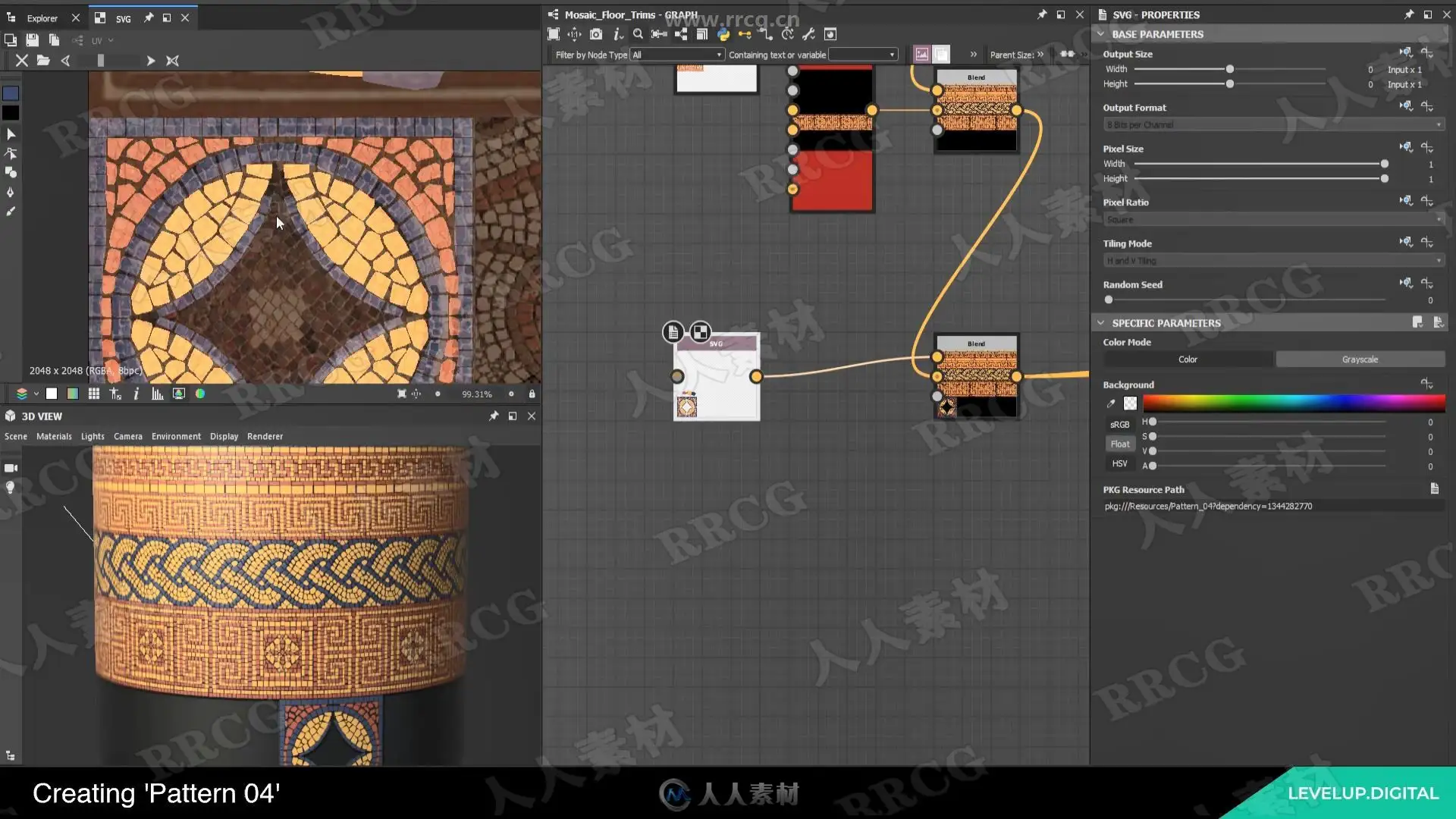Image resolution: width=1456 pixels, height=819 pixels.
Task: Expand the Parent Size chevron
Action: [1040, 54]
